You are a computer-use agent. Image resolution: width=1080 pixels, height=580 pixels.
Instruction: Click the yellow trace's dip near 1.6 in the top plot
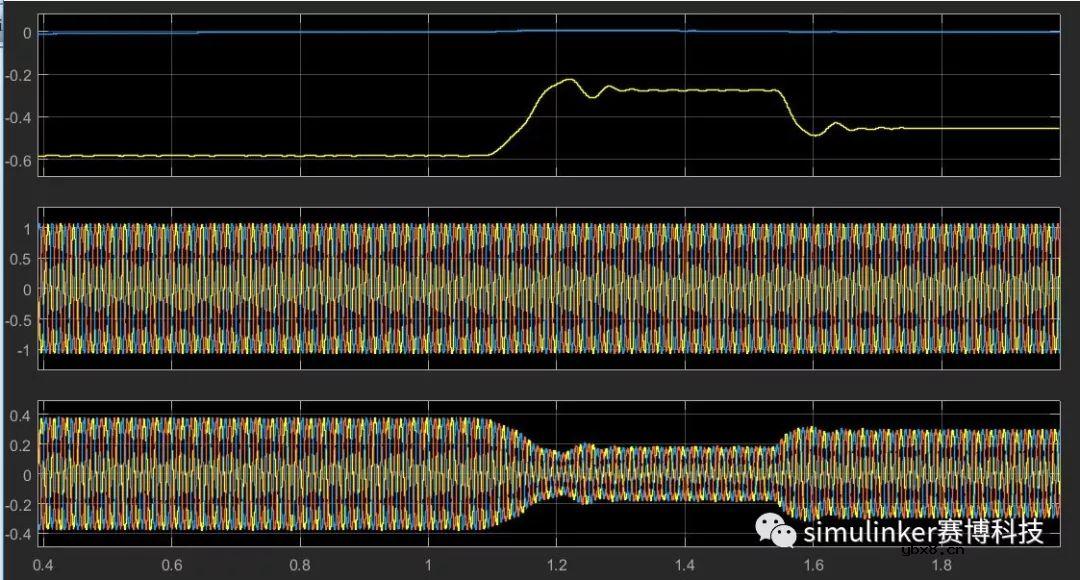(x=816, y=133)
